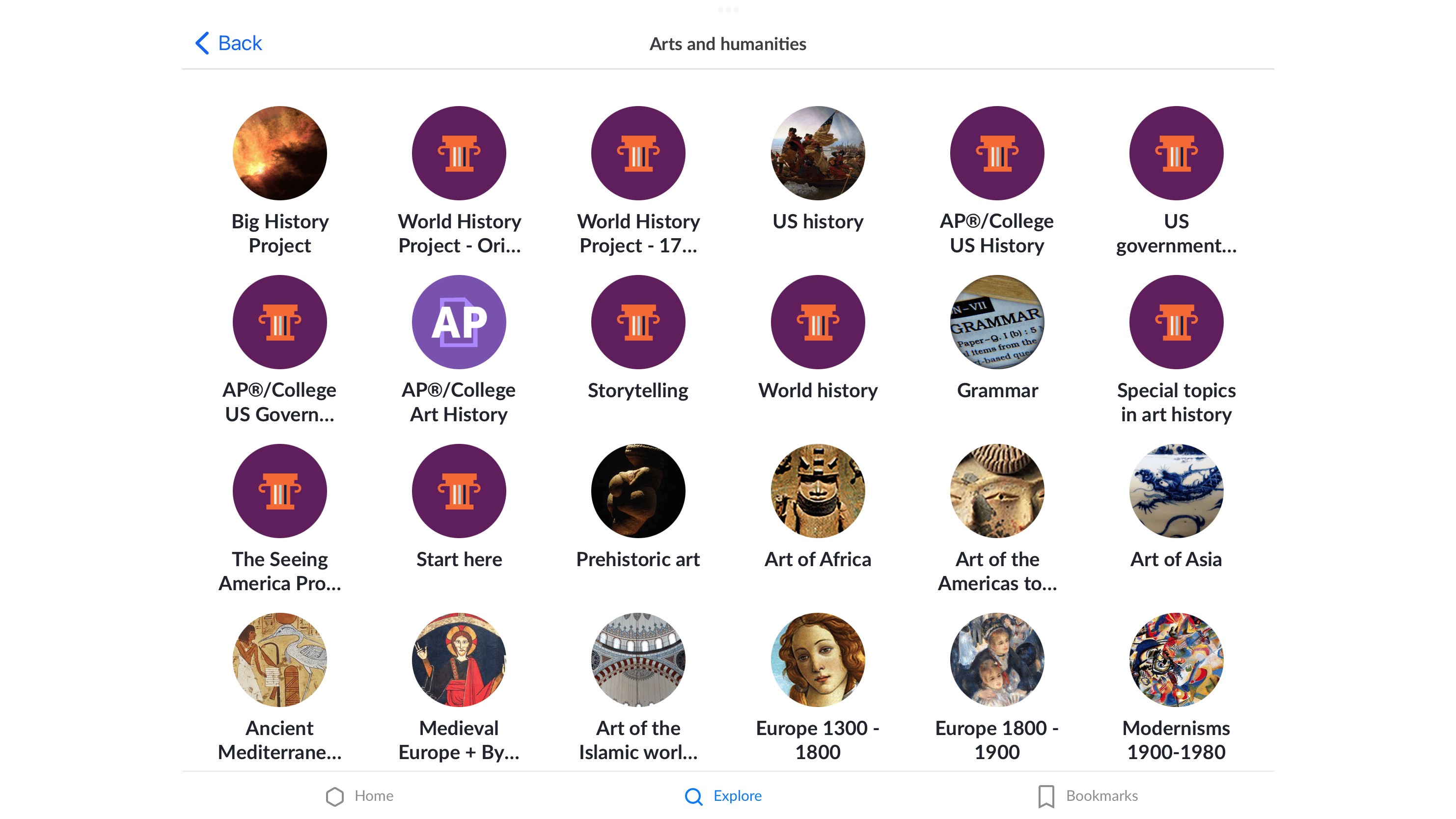Select the Start here course icon
Image resolution: width=1456 pixels, height=819 pixels.
(x=458, y=491)
